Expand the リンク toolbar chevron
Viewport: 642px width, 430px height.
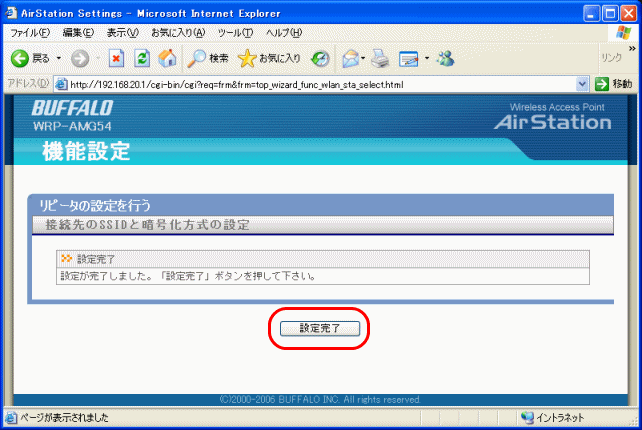click(632, 49)
